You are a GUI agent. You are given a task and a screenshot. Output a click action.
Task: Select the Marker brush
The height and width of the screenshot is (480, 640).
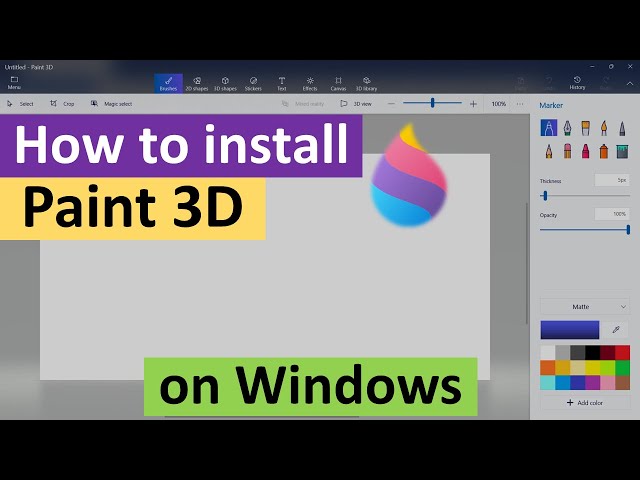(x=549, y=128)
